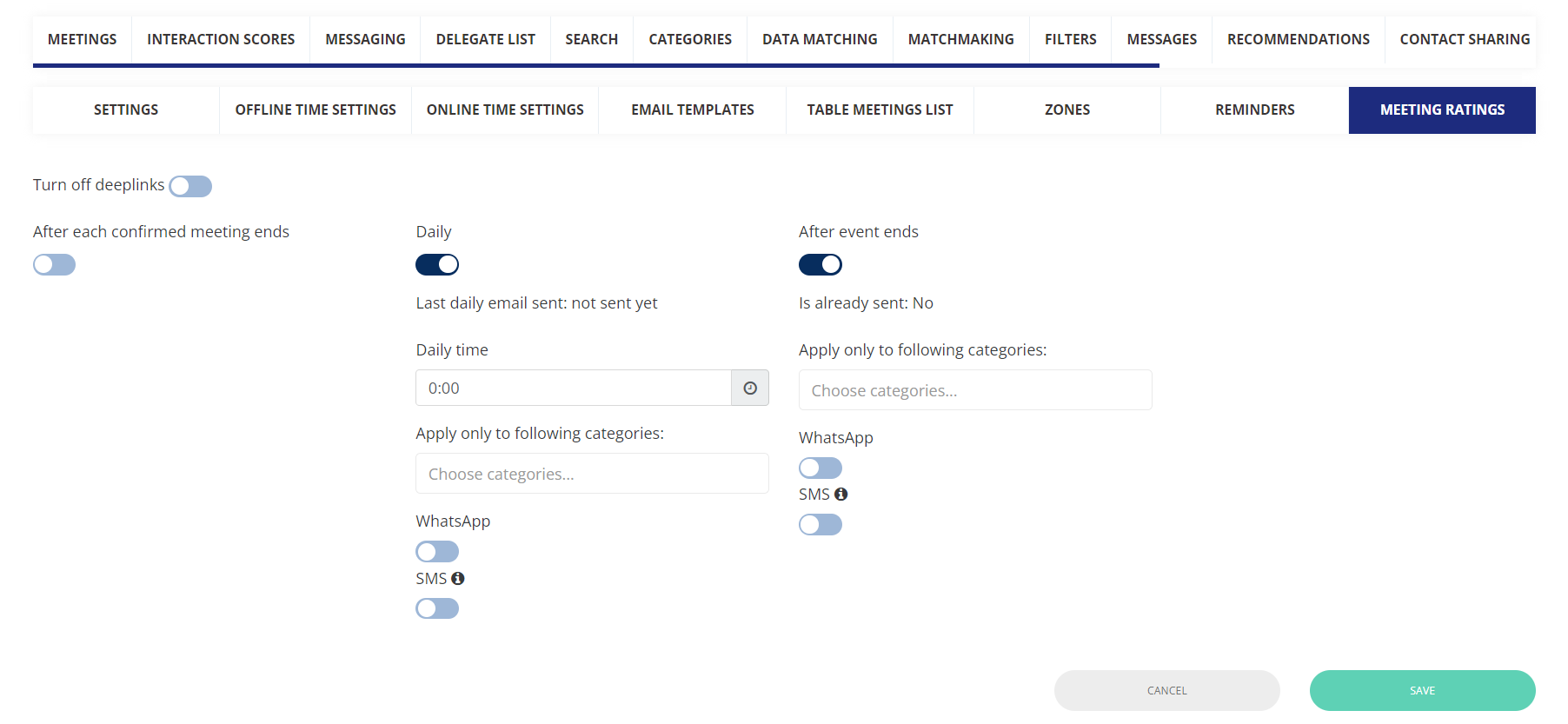Enable After each confirmed meeting ends switch

pyautogui.click(x=54, y=264)
